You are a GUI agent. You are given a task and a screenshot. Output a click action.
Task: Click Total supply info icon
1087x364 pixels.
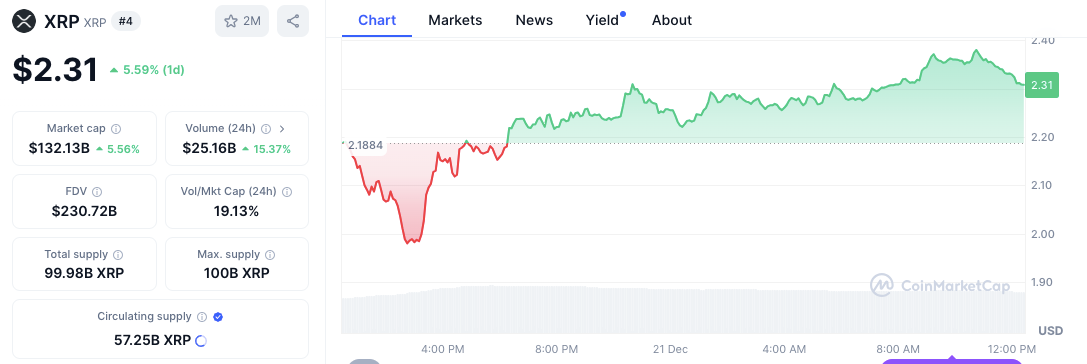tap(119, 255)
